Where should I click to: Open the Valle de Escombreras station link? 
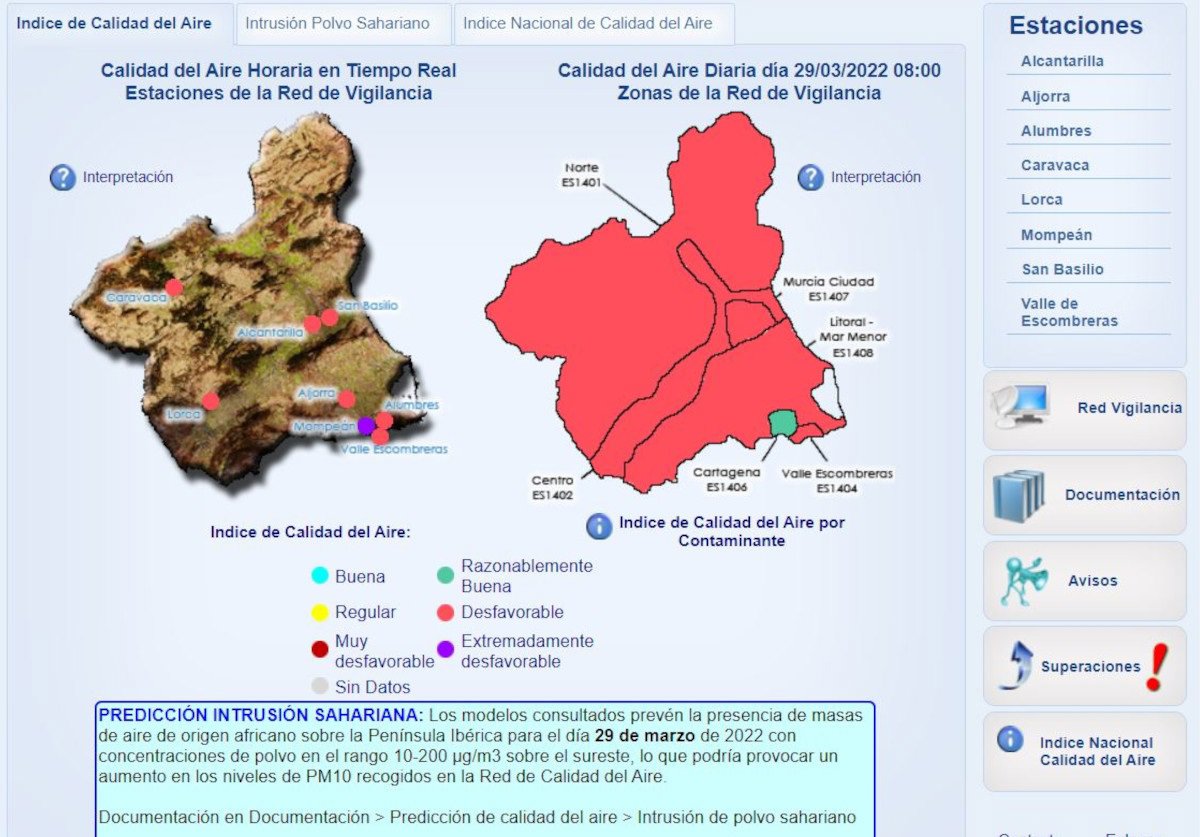click(1069, 312)
